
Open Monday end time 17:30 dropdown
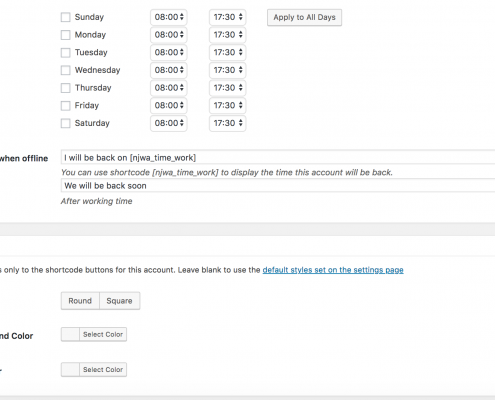point(228,35)
